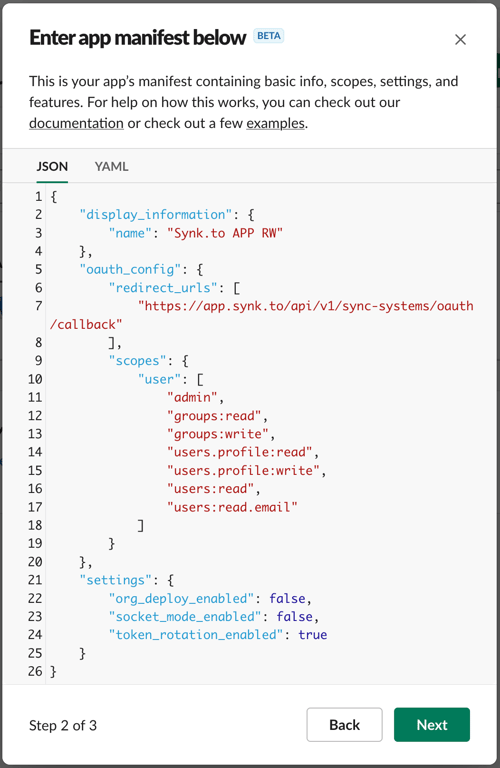Click the "groups:write" scope
Image resolution: width=500 pixels, height=768 pixels.
pyautogui.click(x=218, y=434)
